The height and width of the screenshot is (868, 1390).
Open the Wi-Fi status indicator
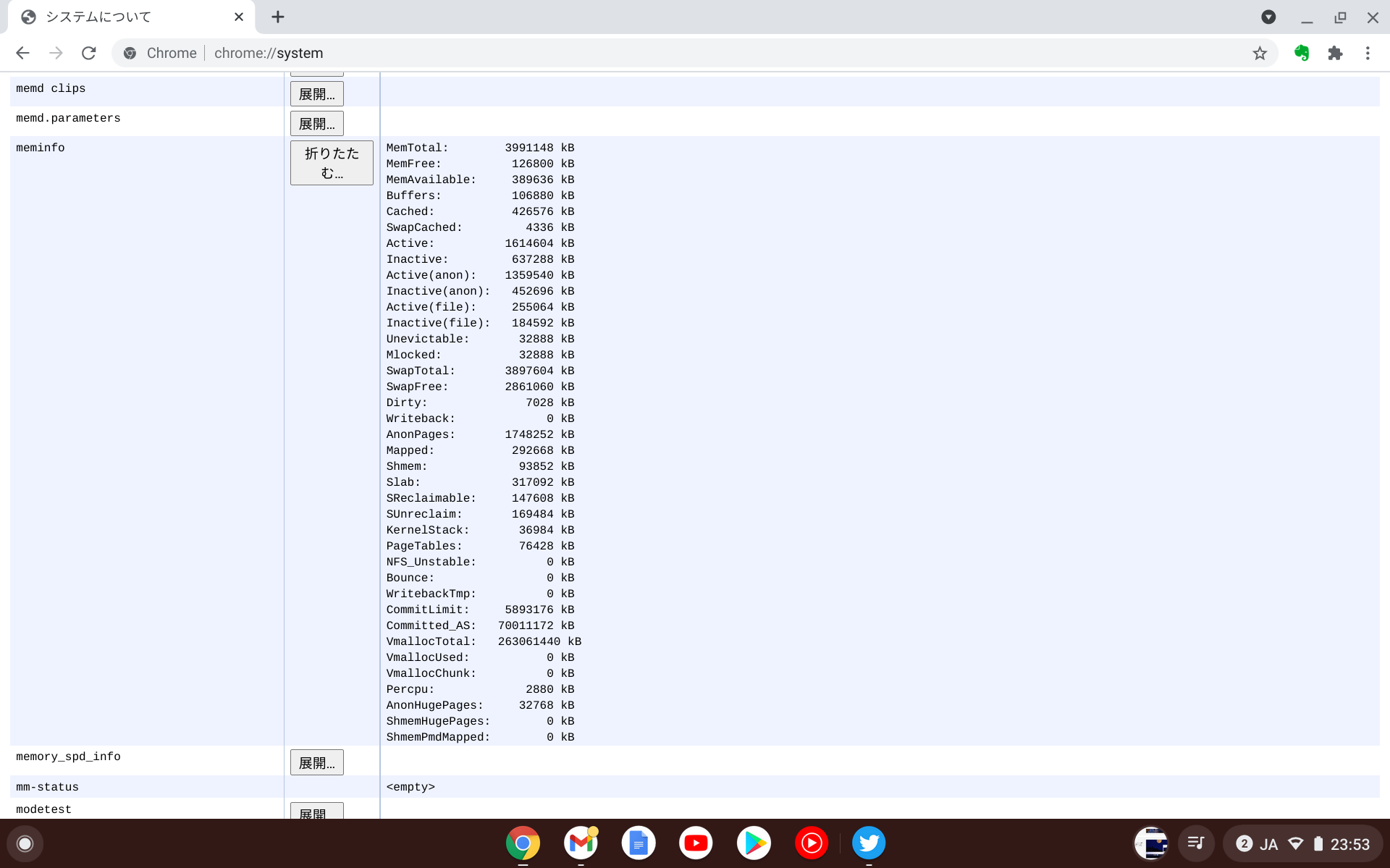point(1295,843)
